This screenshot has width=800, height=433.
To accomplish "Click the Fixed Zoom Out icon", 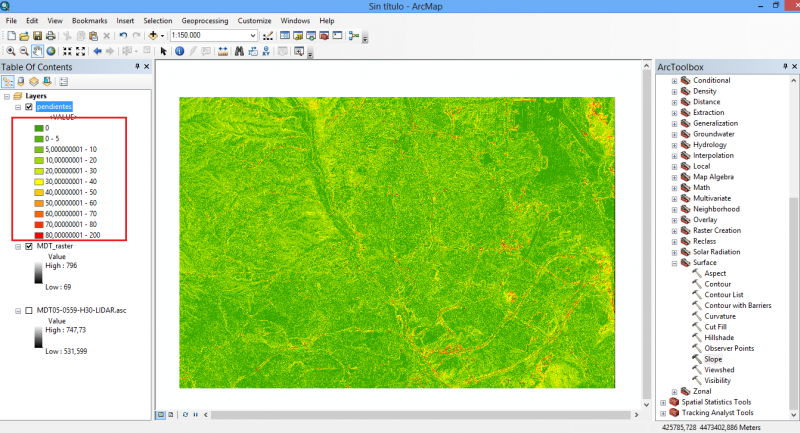I will click(81, 51).
